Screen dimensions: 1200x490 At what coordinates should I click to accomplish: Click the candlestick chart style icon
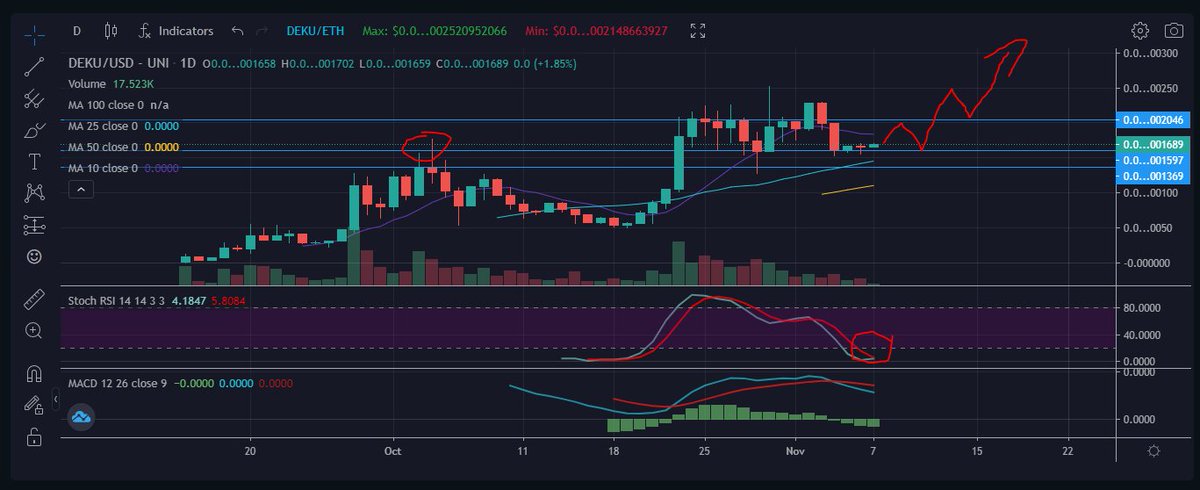pos(110,31)
